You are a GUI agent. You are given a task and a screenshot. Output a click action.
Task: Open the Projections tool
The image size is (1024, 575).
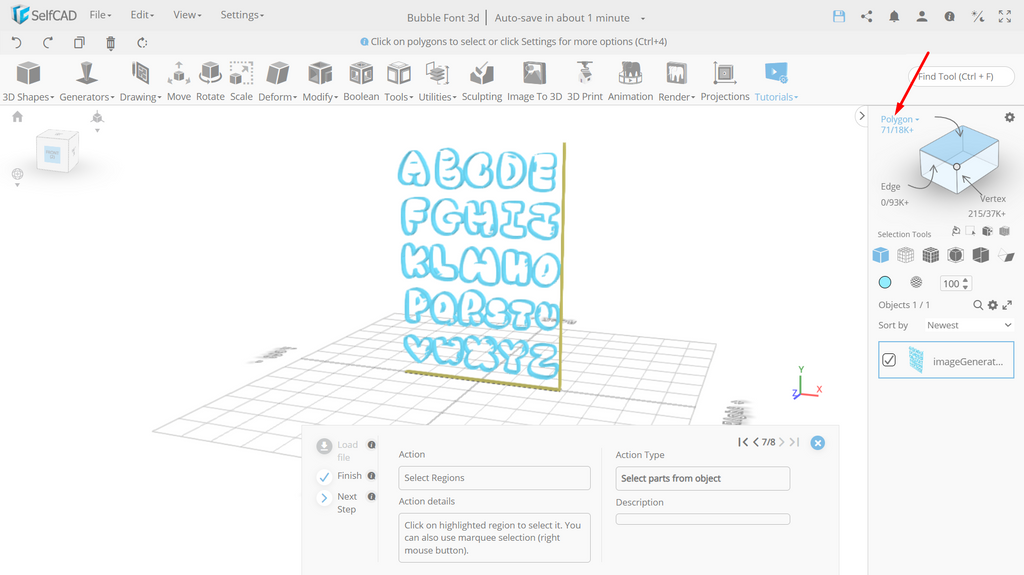coord(725,82)
